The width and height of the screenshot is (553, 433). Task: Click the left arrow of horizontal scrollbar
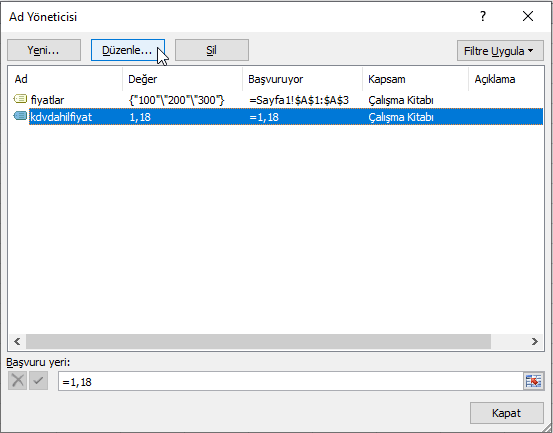[17, 341]
